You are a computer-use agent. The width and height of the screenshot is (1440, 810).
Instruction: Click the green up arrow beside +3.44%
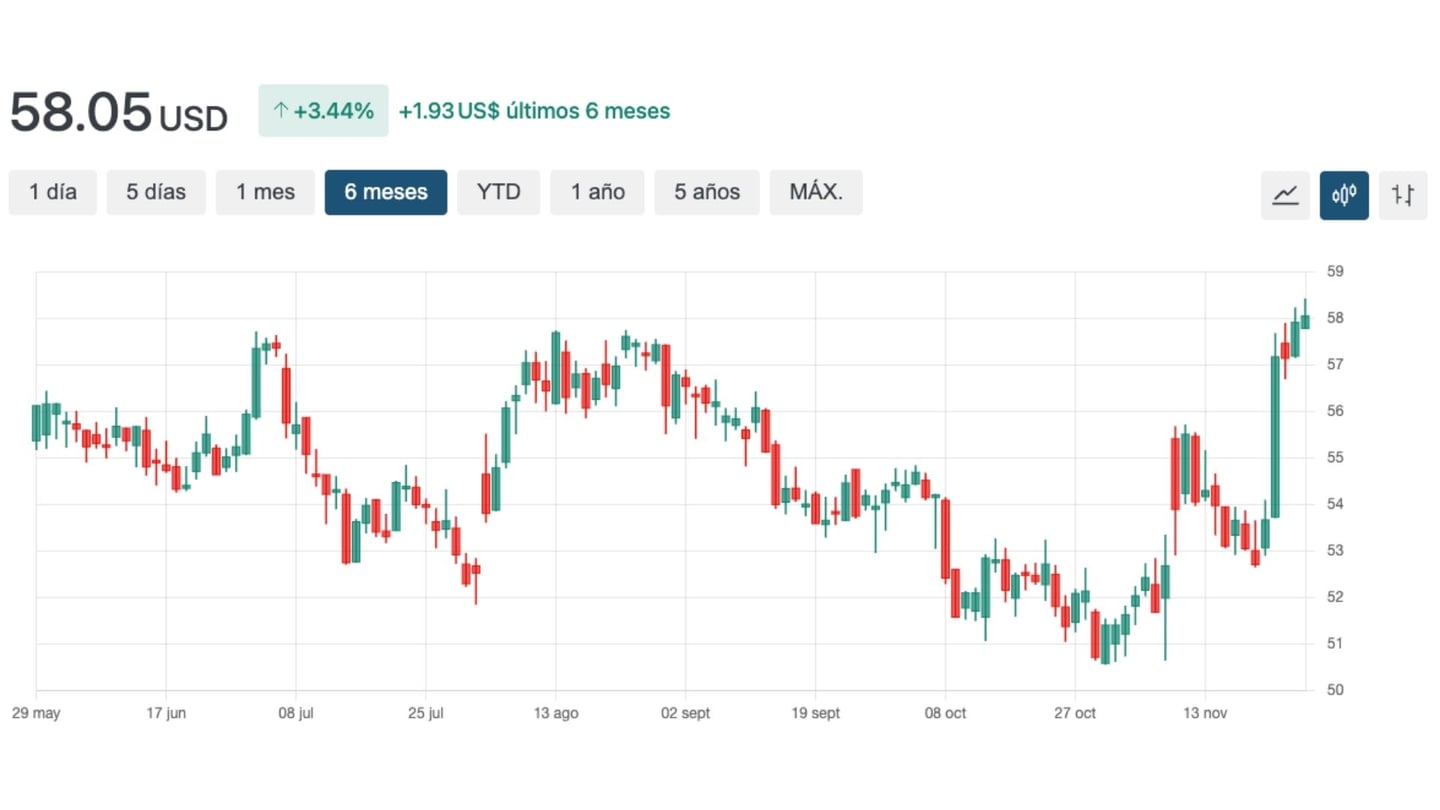point(280,111)
